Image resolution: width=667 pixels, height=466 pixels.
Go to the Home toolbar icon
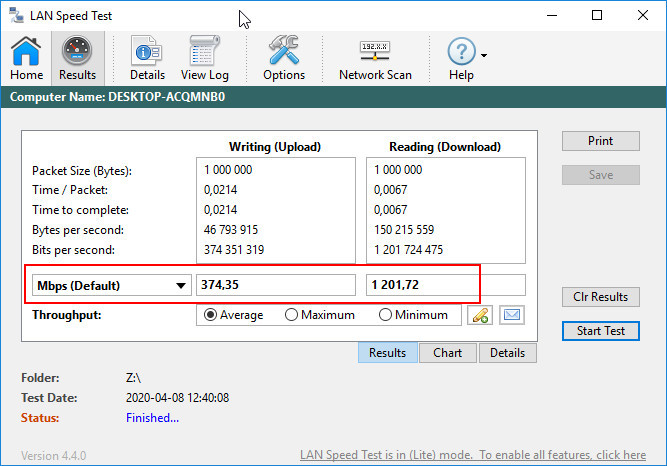[x=26, y=58]
